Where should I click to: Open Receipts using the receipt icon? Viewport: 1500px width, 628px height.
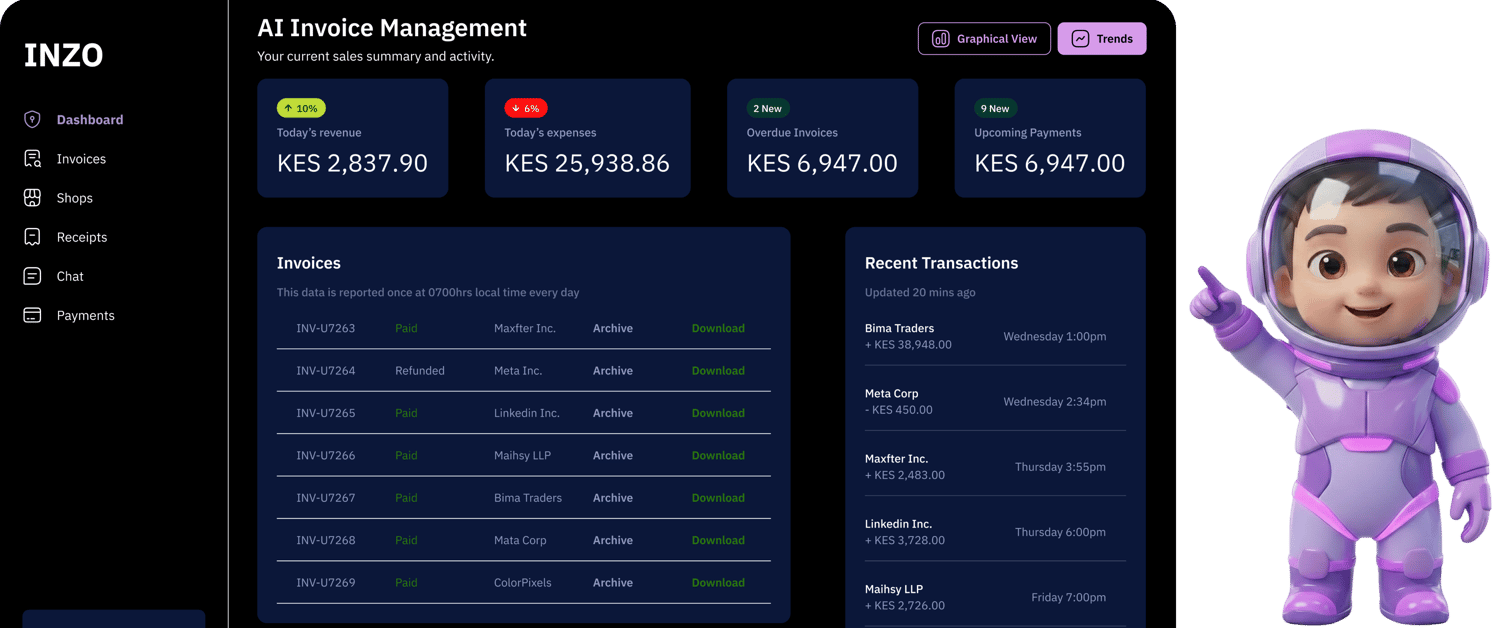(32, 236)
